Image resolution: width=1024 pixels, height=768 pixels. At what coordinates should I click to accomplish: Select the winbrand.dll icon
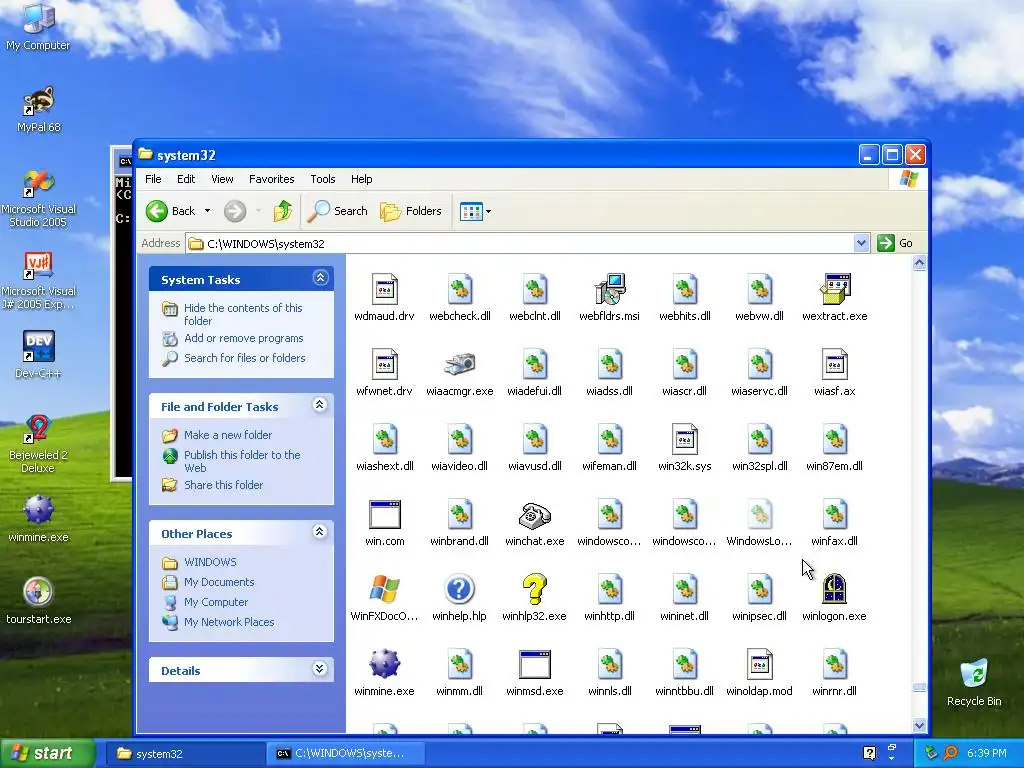coord(459,514)
